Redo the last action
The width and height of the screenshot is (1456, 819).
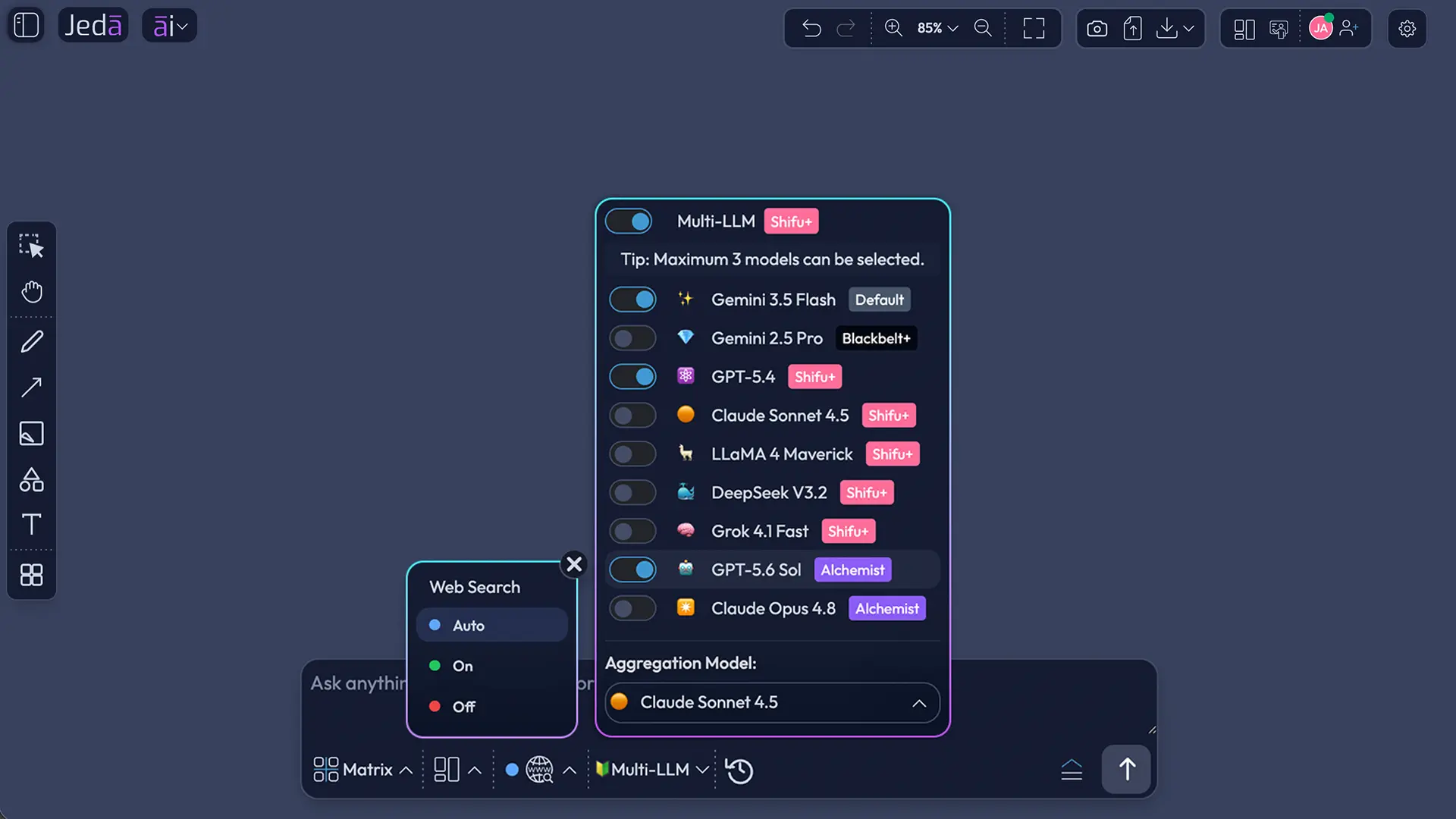(x=846, y=28)
